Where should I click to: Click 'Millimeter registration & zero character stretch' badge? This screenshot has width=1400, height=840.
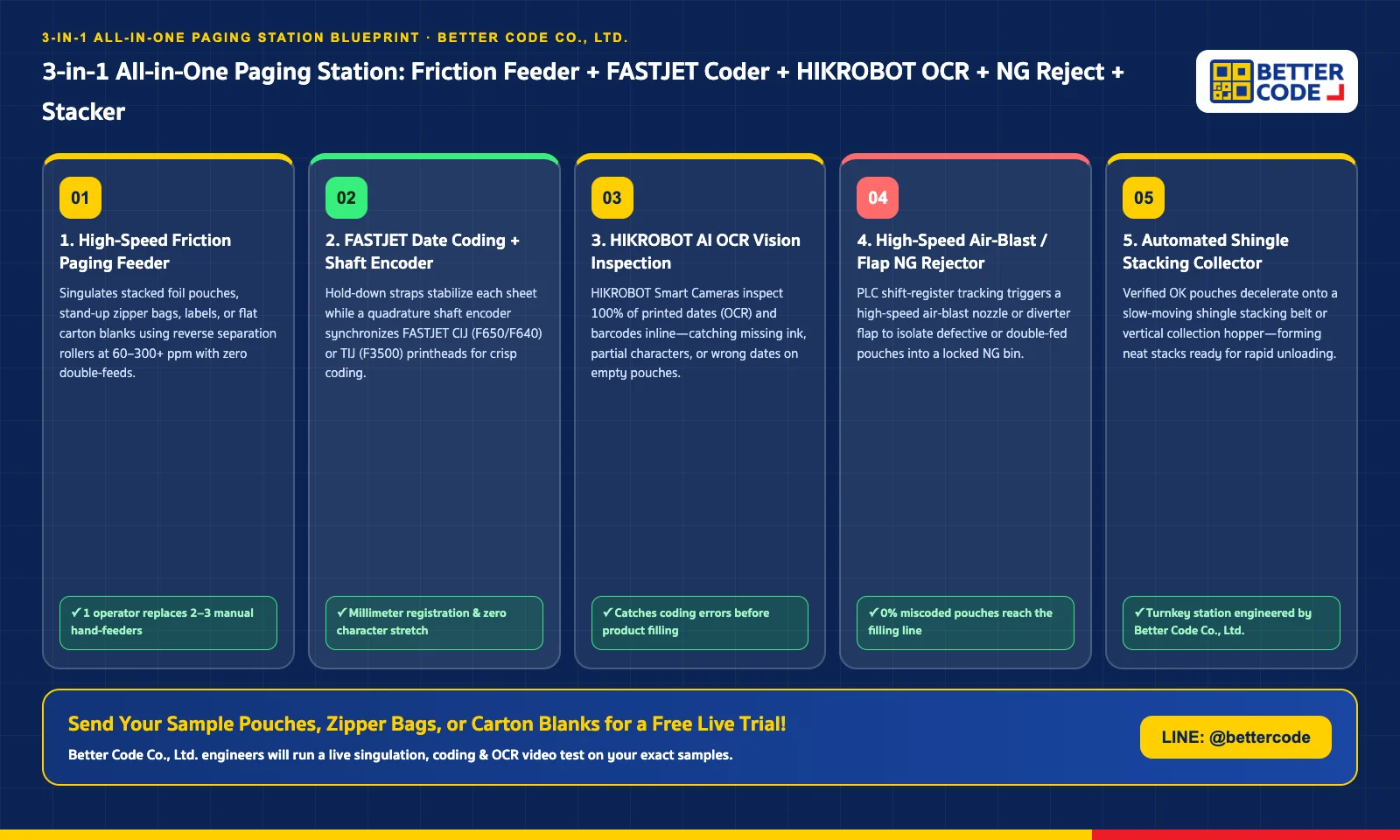(434, 622)
